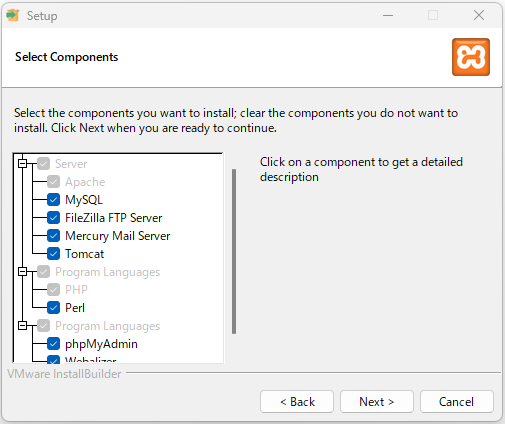This screenshot has width=505, height=424.
Task: Click the Next > button
Action: [377, 402]
